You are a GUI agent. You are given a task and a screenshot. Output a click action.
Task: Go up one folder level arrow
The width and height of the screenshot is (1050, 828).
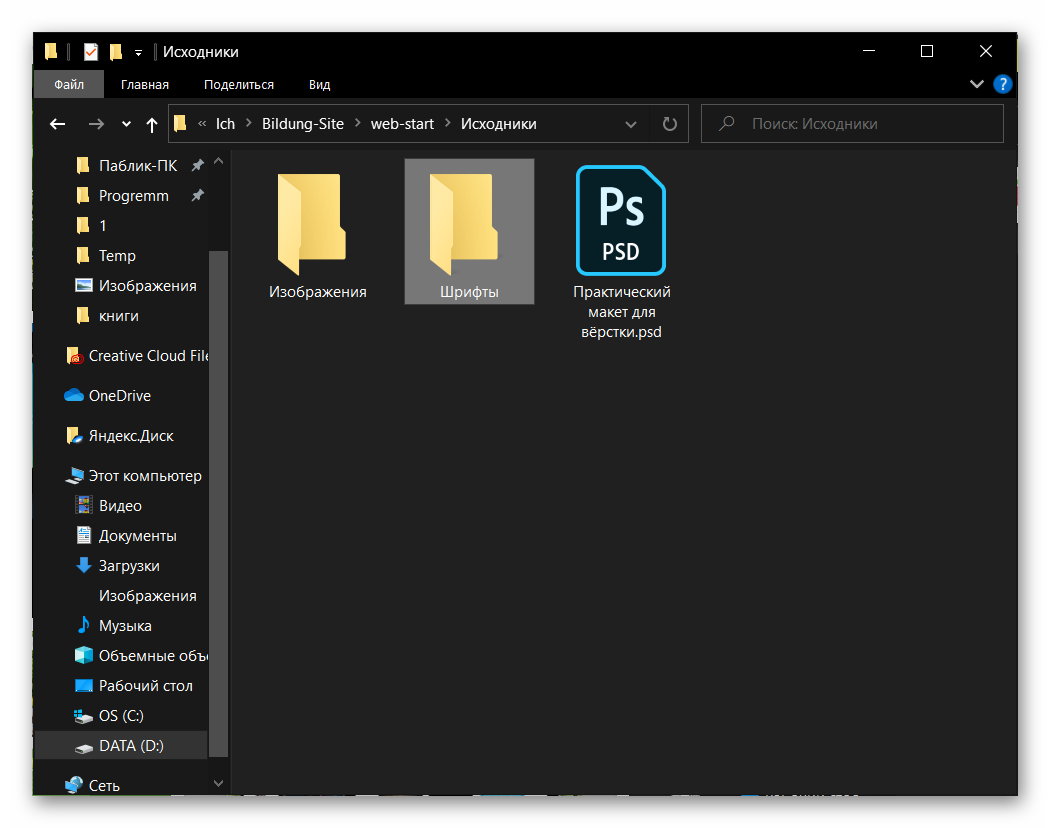[152, 124]
